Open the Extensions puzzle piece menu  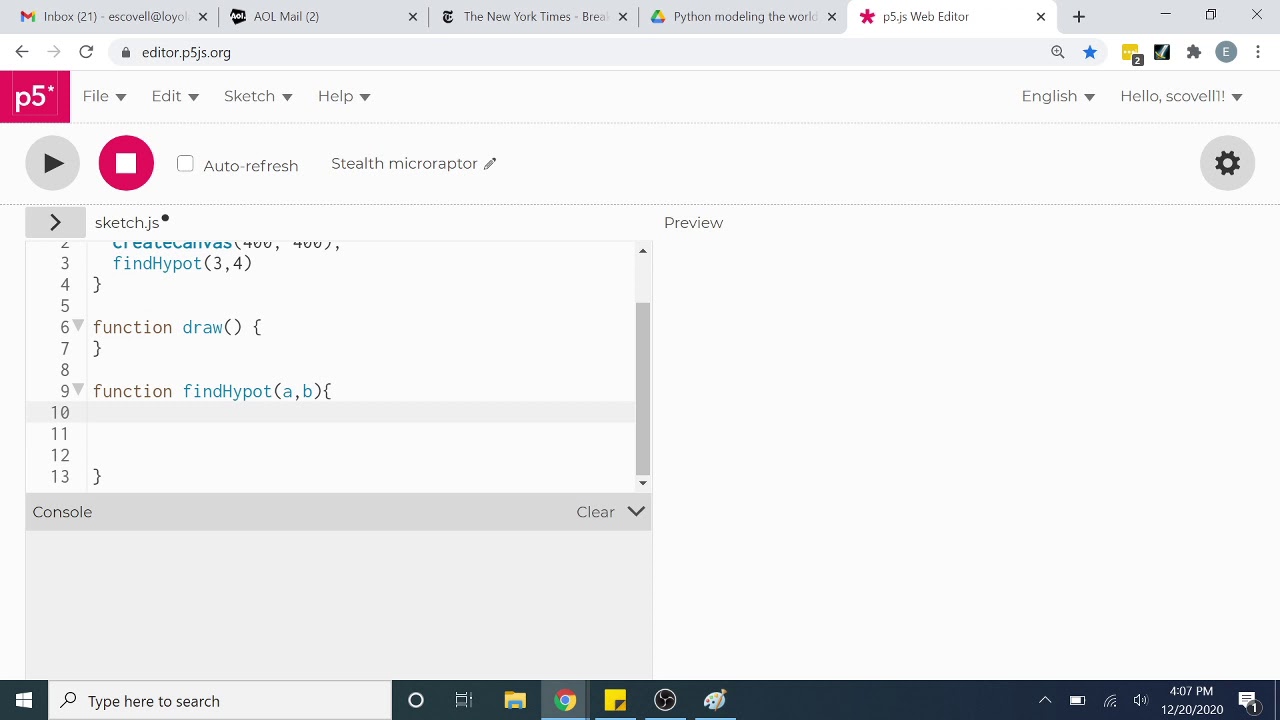1194,52
